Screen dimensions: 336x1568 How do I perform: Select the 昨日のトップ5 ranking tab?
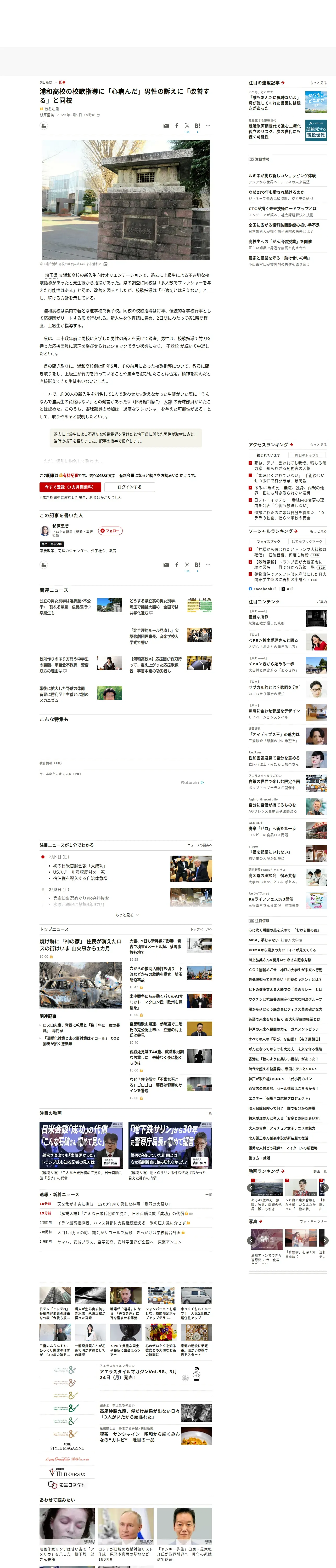[307, 455]
